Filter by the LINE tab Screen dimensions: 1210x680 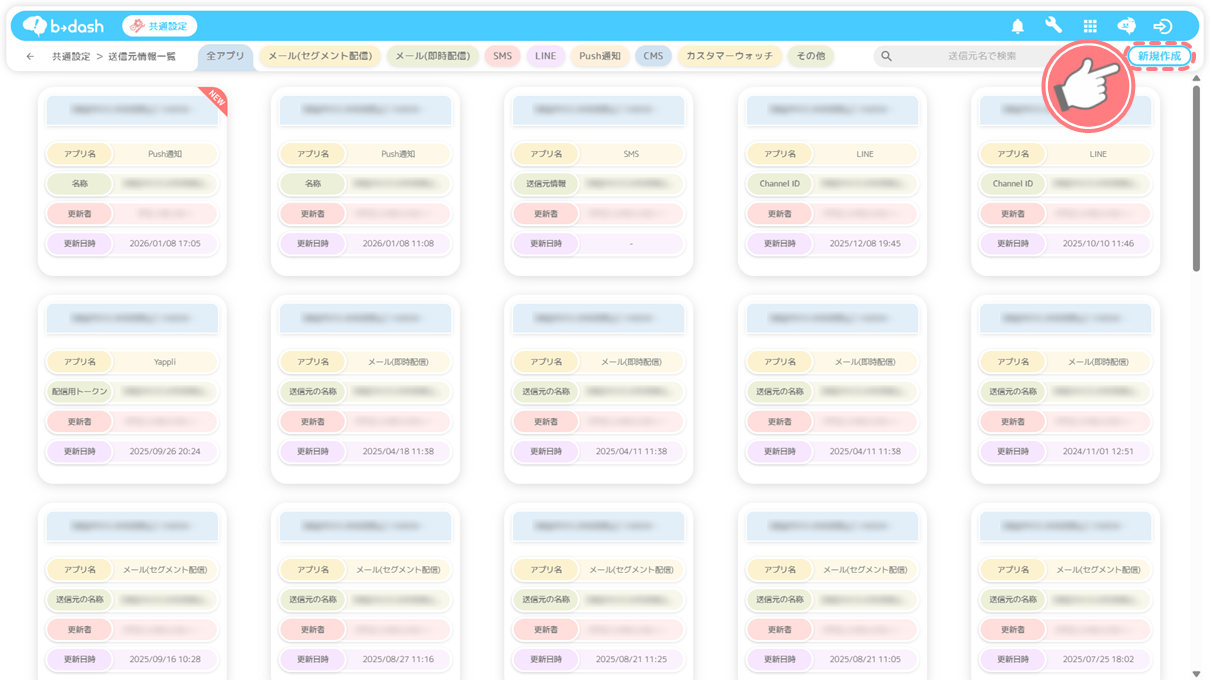coord(545,57)
